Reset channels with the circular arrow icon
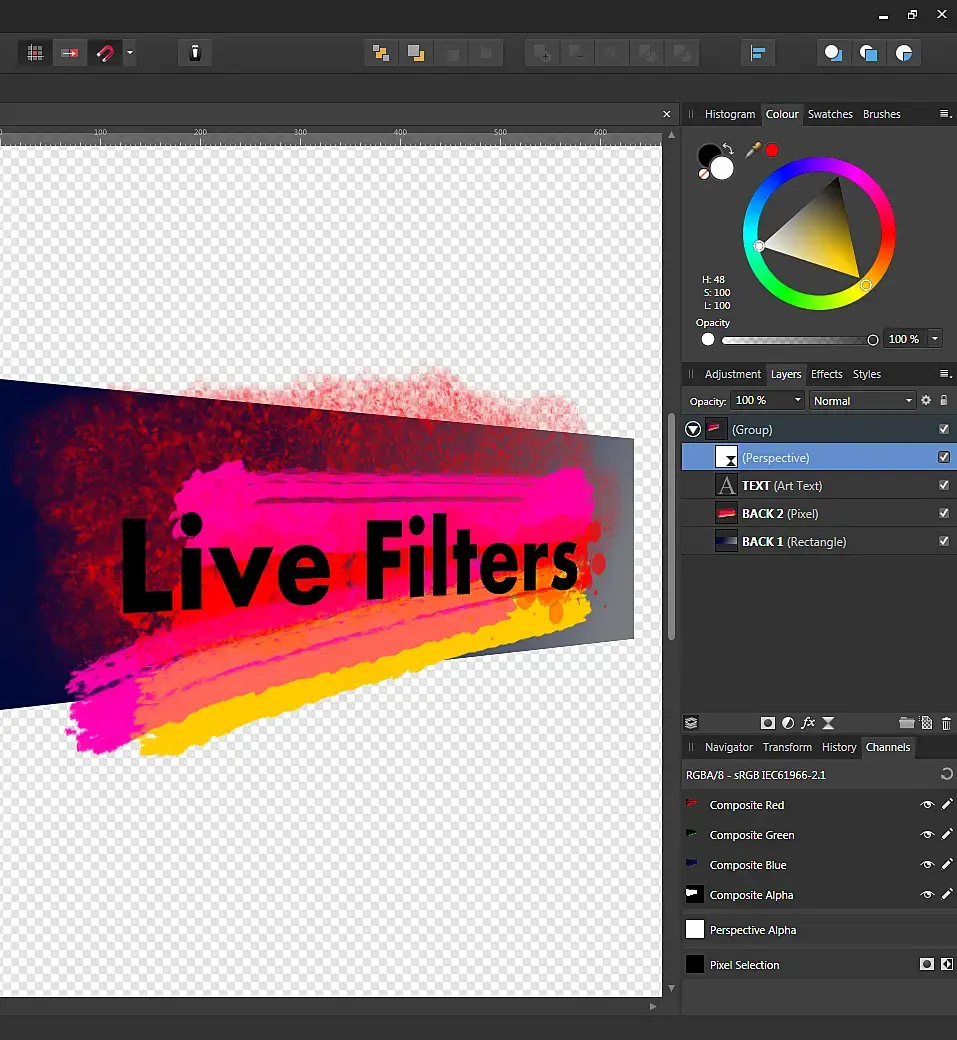 point(946,774)
